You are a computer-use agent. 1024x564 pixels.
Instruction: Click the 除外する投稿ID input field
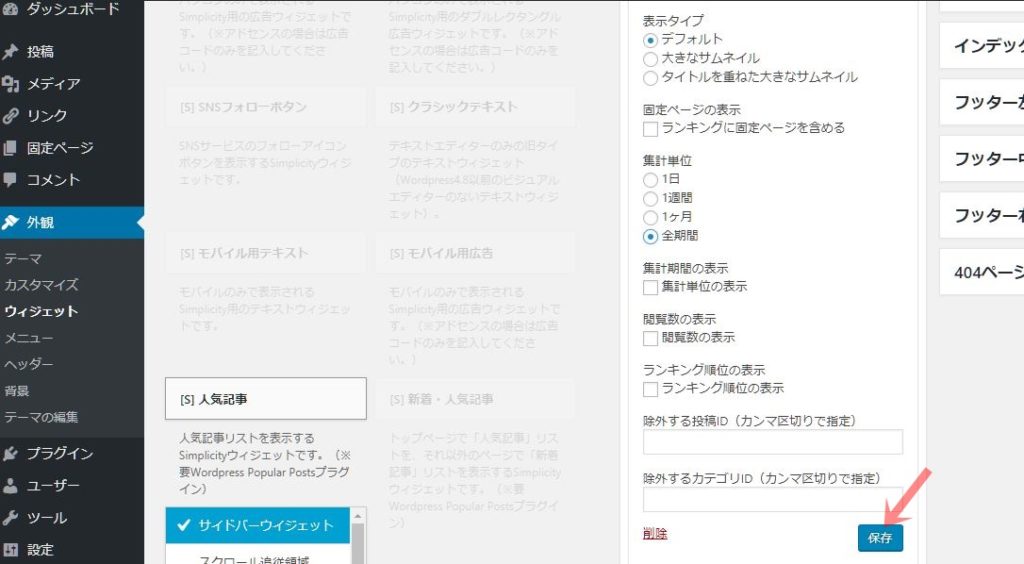point(772,442)
